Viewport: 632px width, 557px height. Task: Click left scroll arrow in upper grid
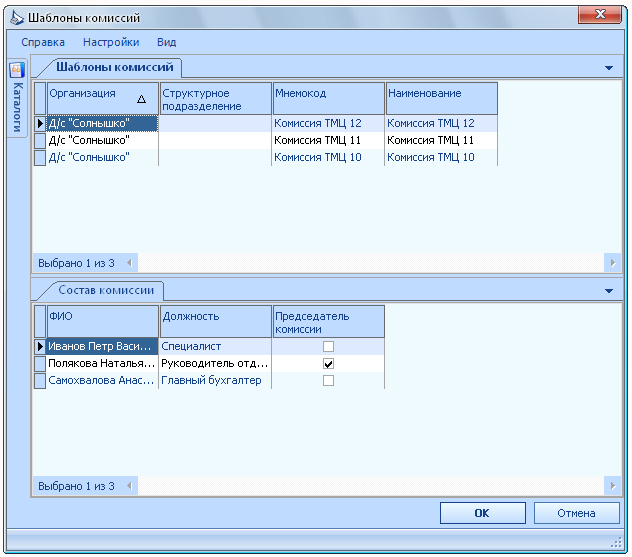(x=129, y=263)
